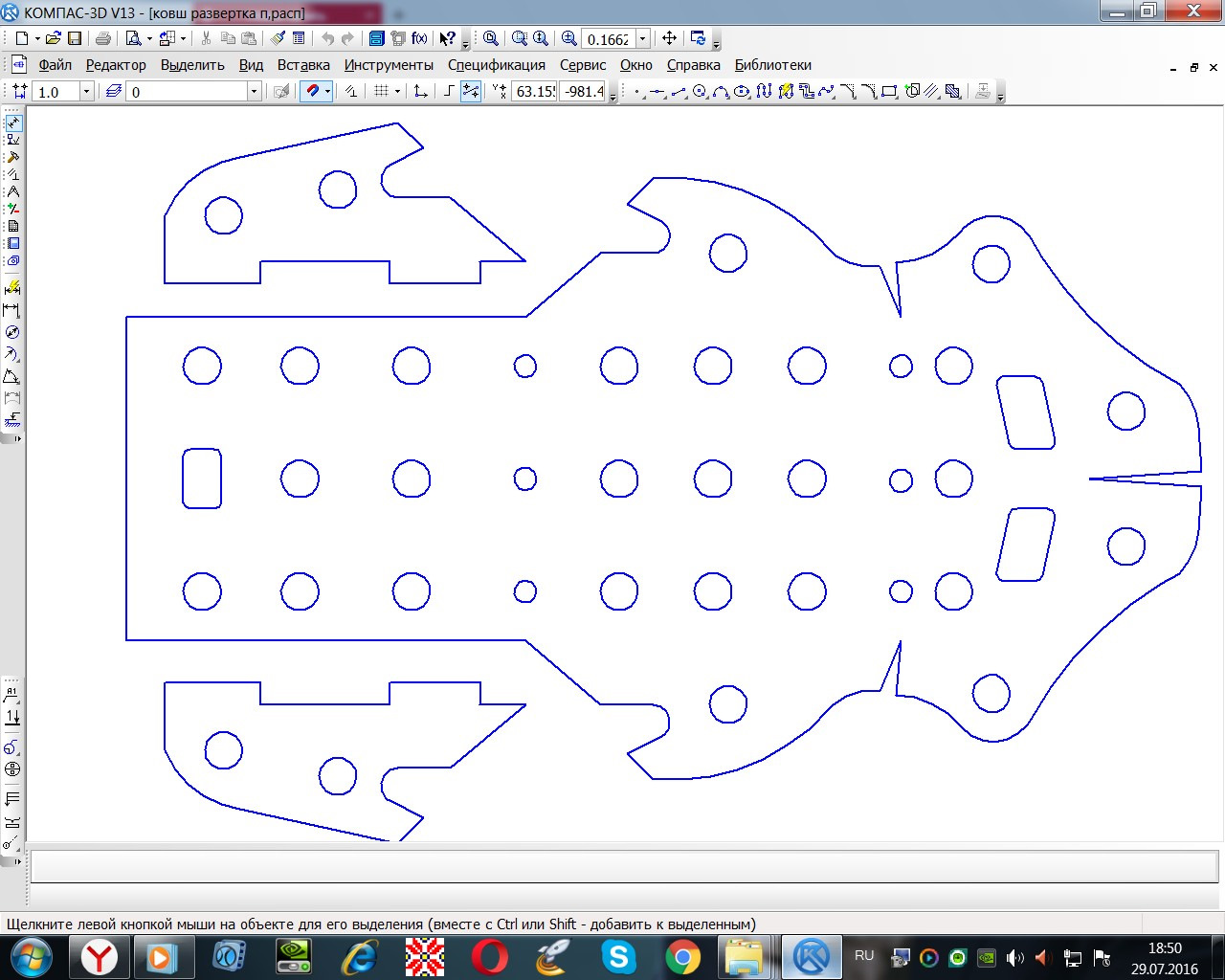
Task: Click the Y coordinate field -981.4
Action: pyautogui.click(x=583, y=92)
